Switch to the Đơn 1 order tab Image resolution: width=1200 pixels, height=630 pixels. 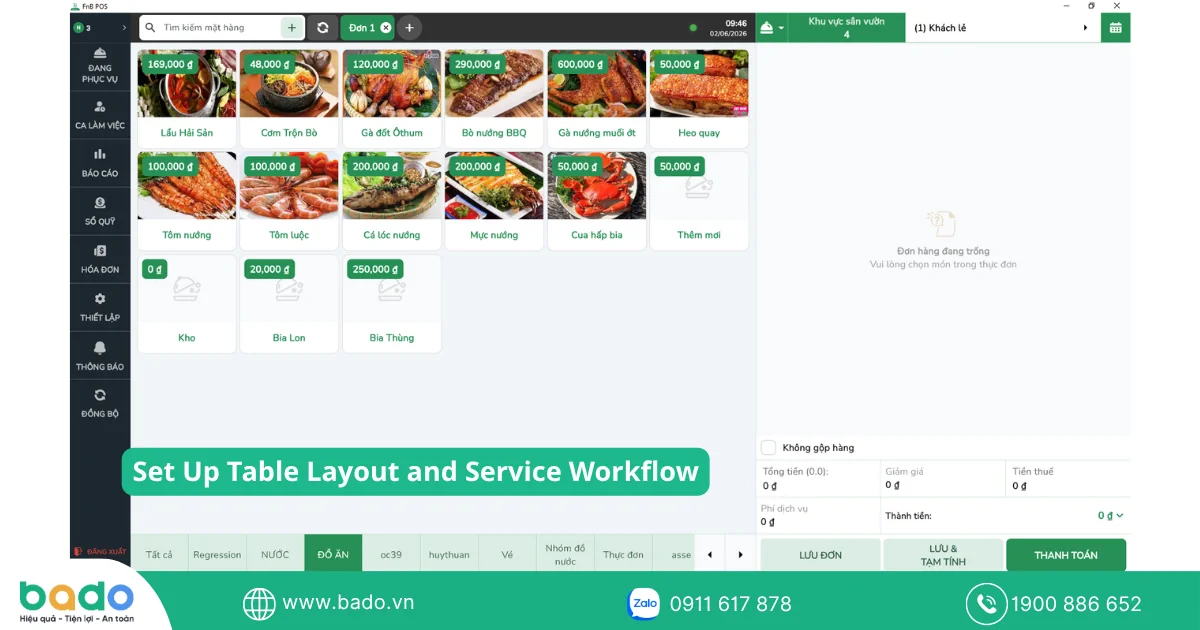click(362, 28)
